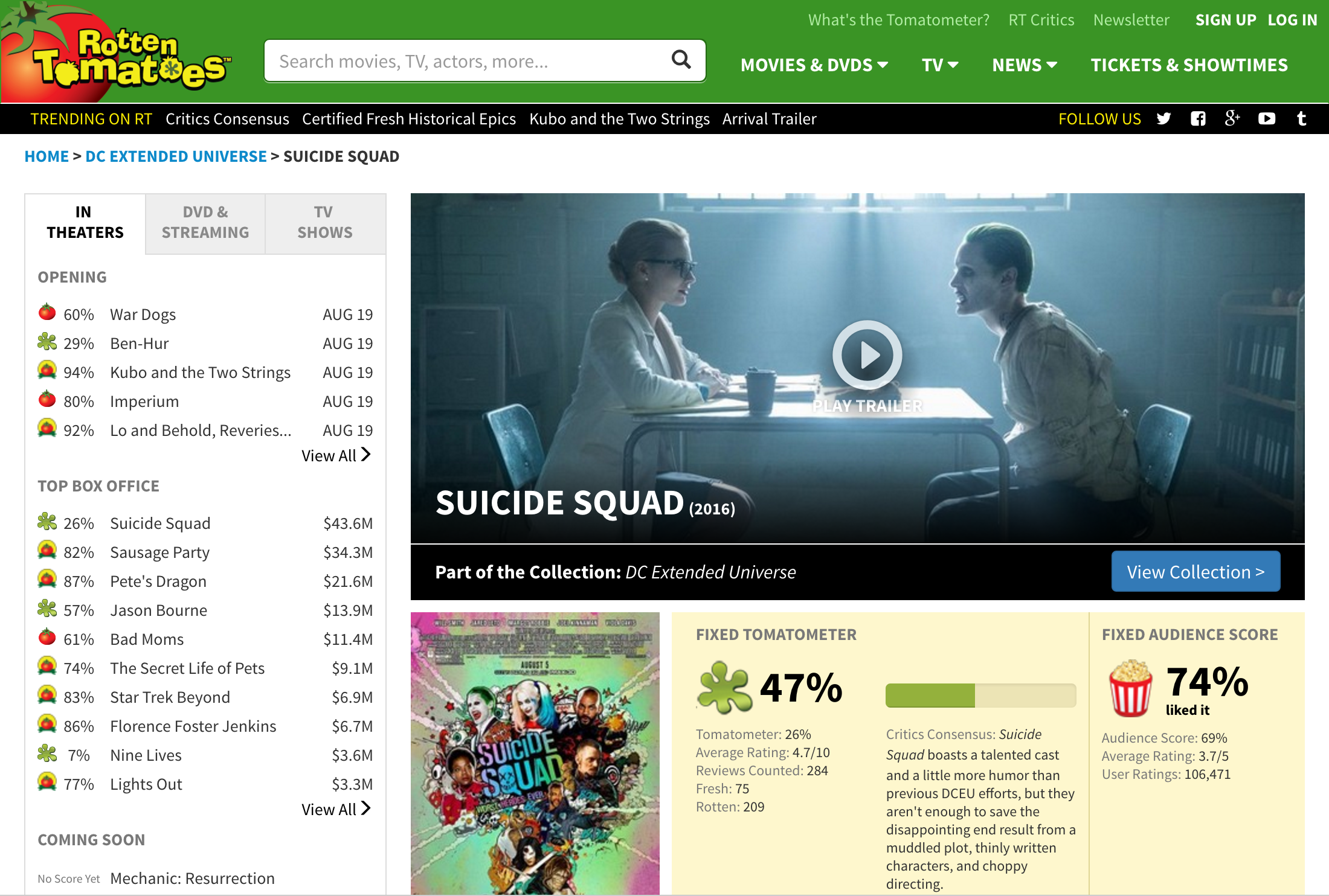
Task: Click the search magnifying glass icon
Action: tap(681, 59)
